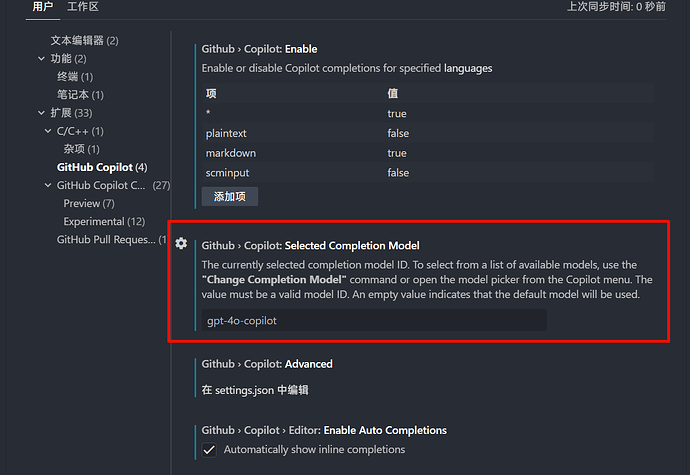This screenshot has width=690, height=475.
Task: Toggle Automatically show inline completions checkbox
Action: pyautogui.click(x=209, y=450)
